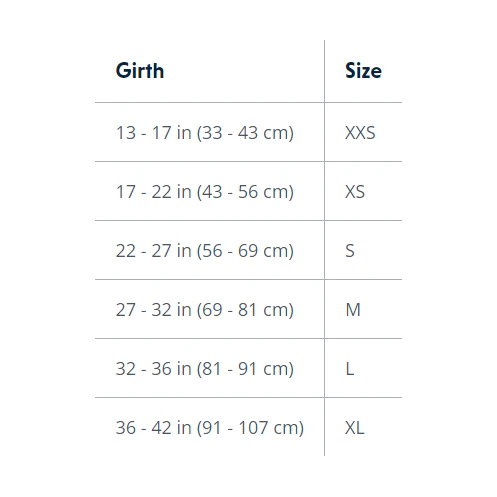The image size is (497, 497).
Task: Click the XL size cell
Action: coord(363,427)
